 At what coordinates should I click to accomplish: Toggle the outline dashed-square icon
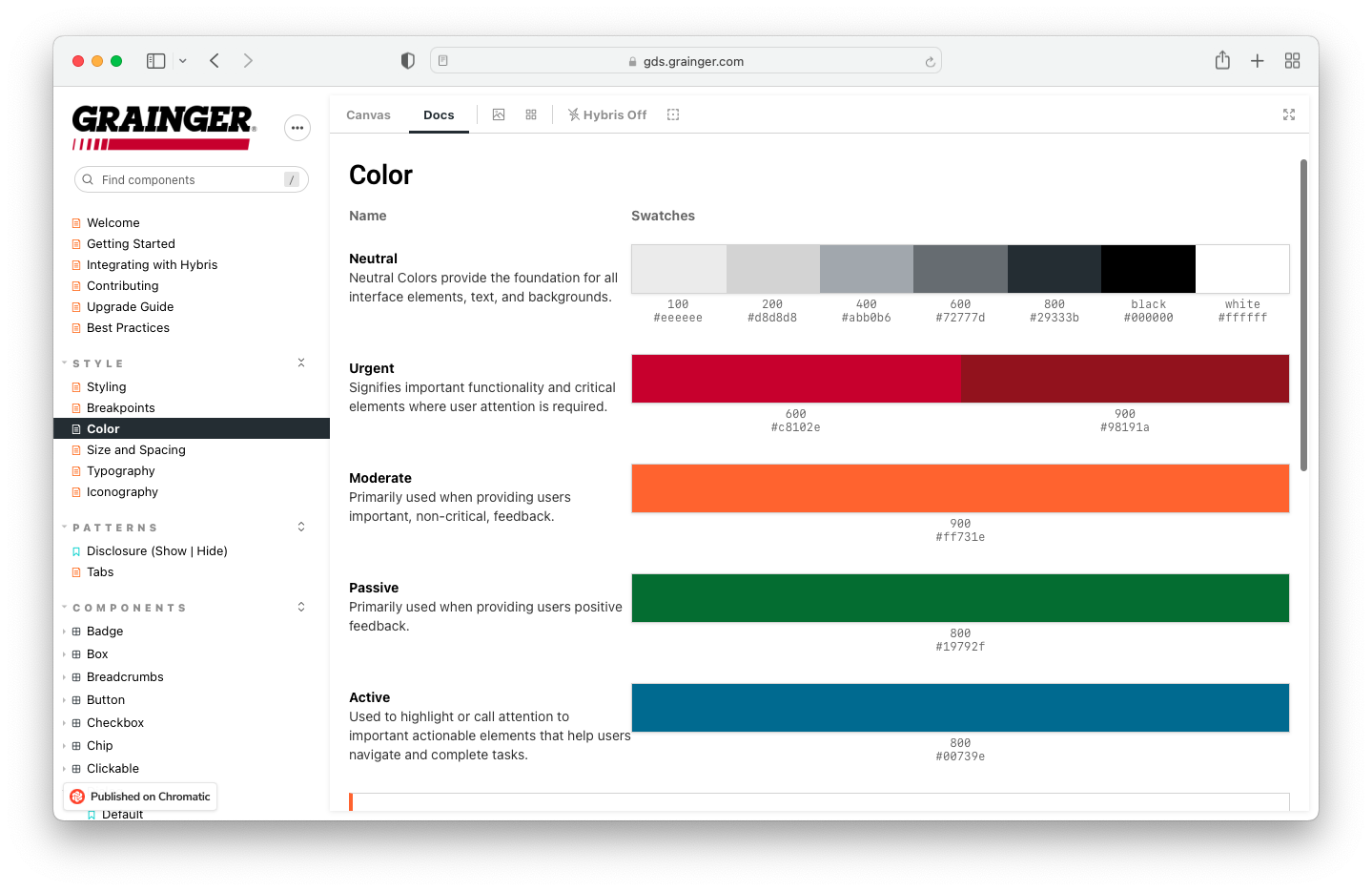pos(673,114)
